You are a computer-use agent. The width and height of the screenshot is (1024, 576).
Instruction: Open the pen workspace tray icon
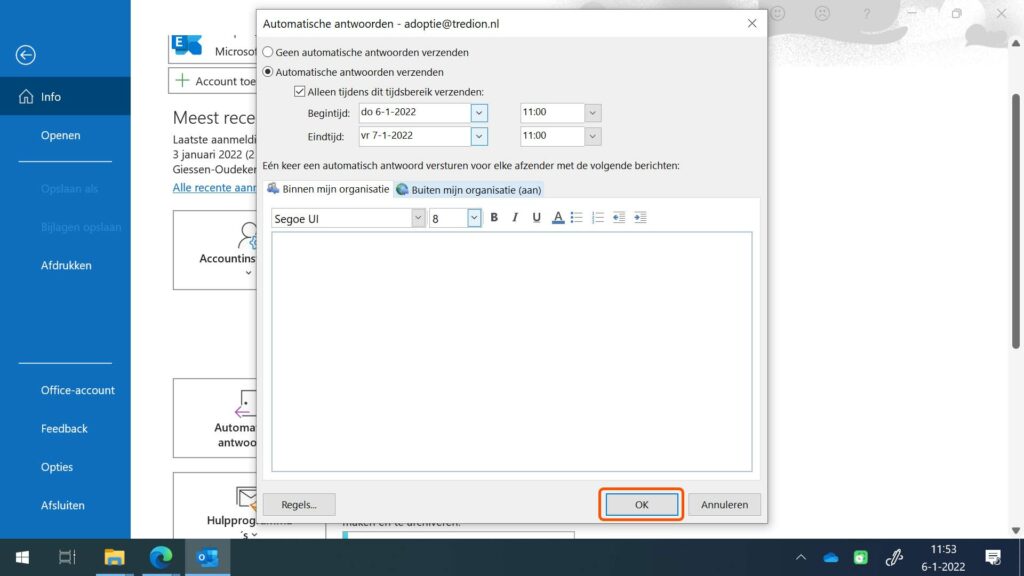tap(894, 557)
